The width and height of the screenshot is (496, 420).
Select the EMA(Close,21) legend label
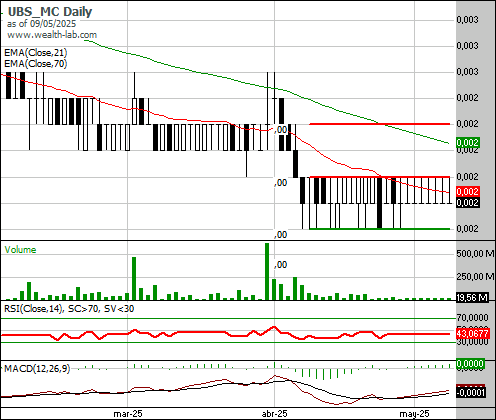36,53
